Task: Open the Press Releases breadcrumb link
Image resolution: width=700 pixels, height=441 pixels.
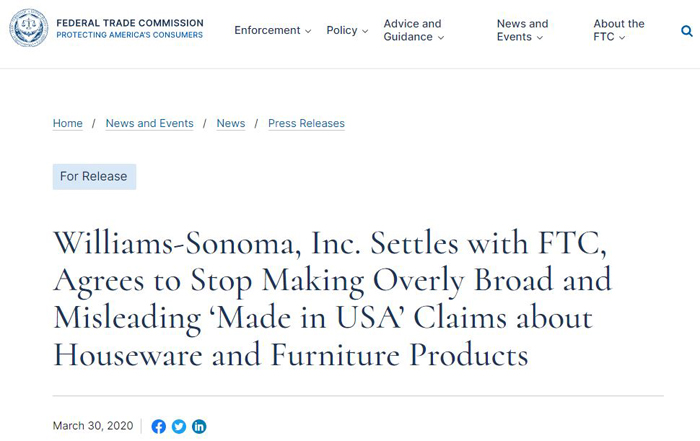Action: coord(306,123)
